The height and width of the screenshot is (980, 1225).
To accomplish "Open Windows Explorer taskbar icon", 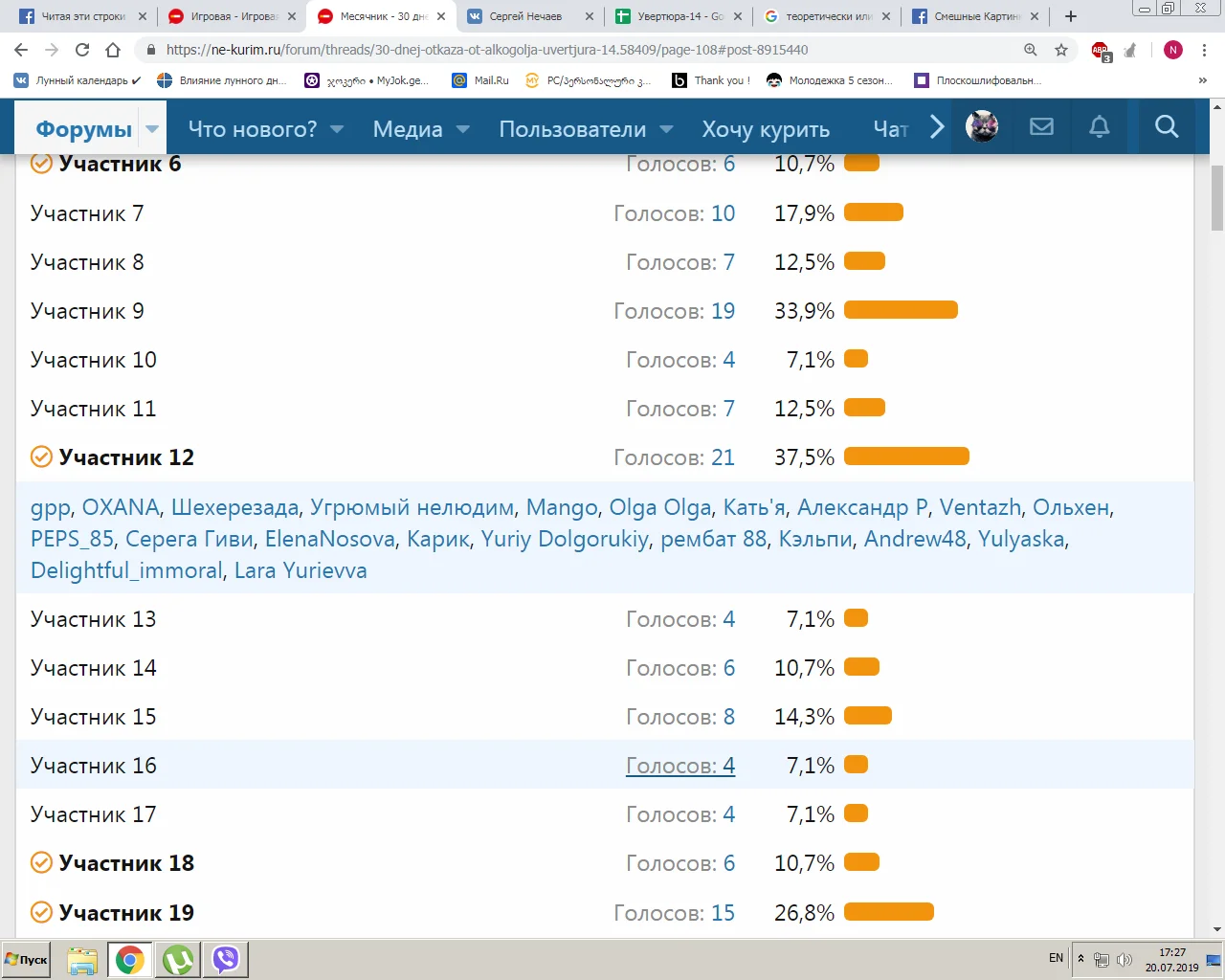I will [82, 959].
